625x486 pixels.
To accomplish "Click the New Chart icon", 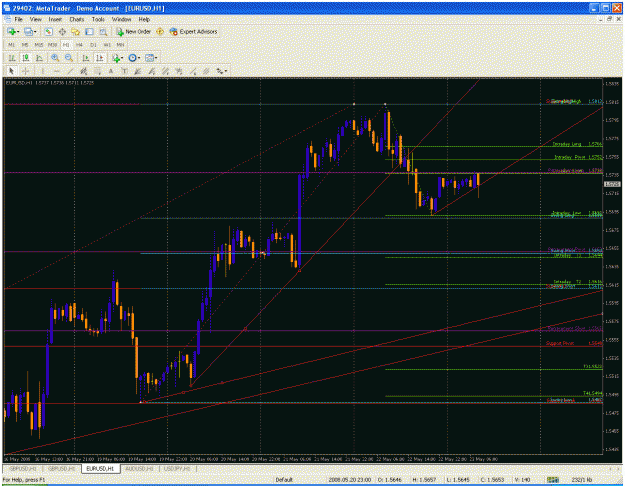I will [x=11, y=31].
